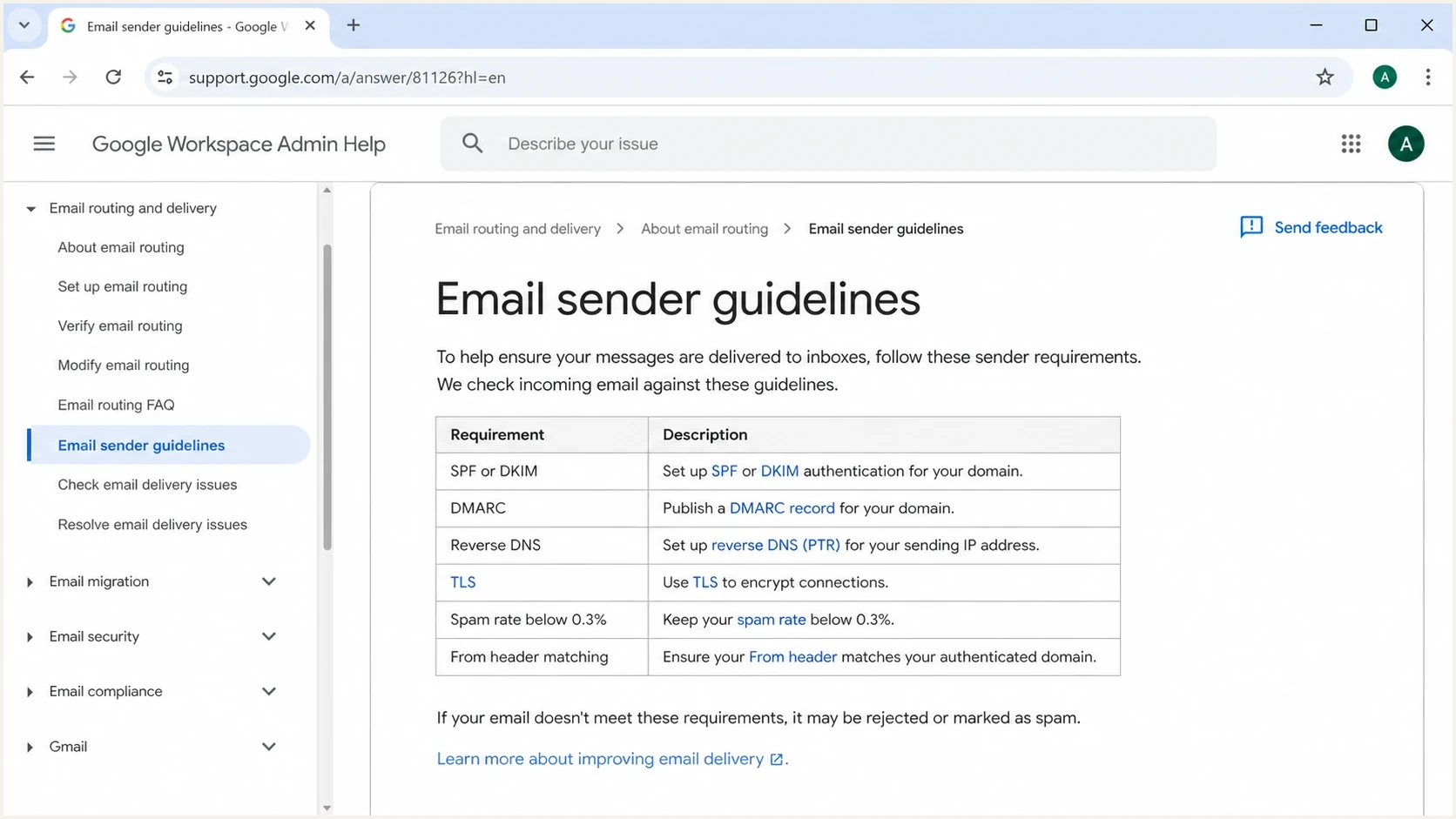Bookmark this page with star icon
Image resolution: width=1456 pixels, height=819 pixels.
pos(1325,77)
